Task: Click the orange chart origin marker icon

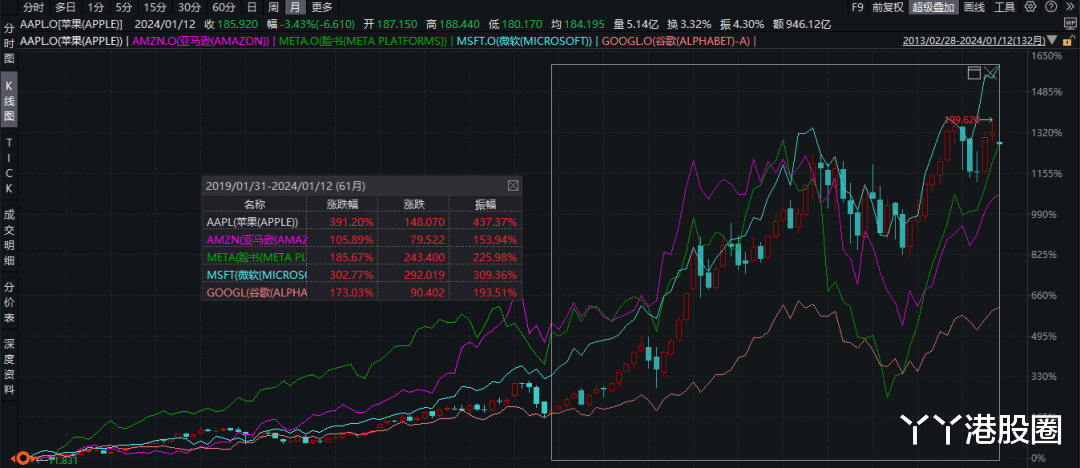Action: point(21,457)
